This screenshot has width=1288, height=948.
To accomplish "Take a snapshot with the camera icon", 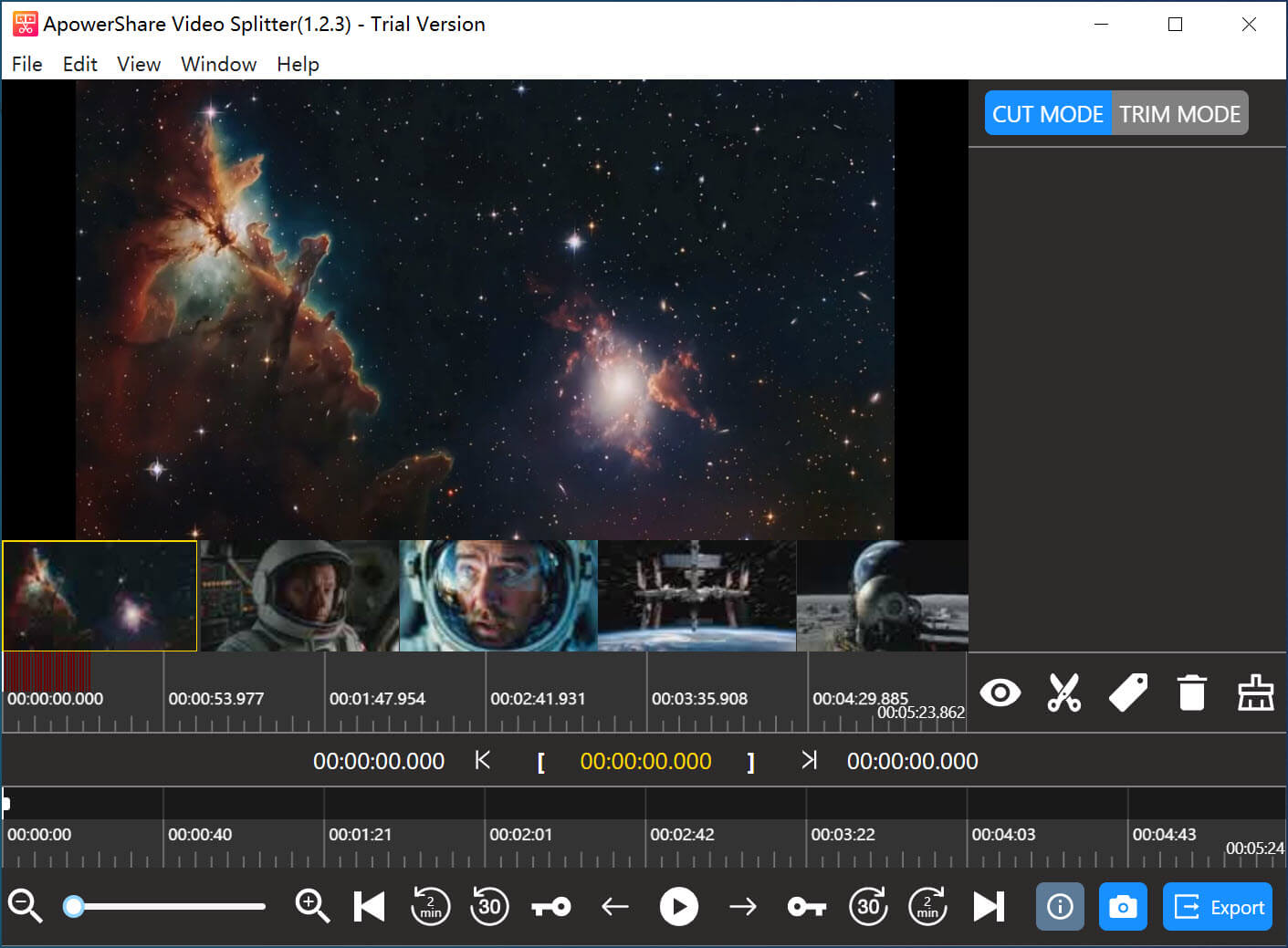I will pyautogui.click(x=1122, y=907).
